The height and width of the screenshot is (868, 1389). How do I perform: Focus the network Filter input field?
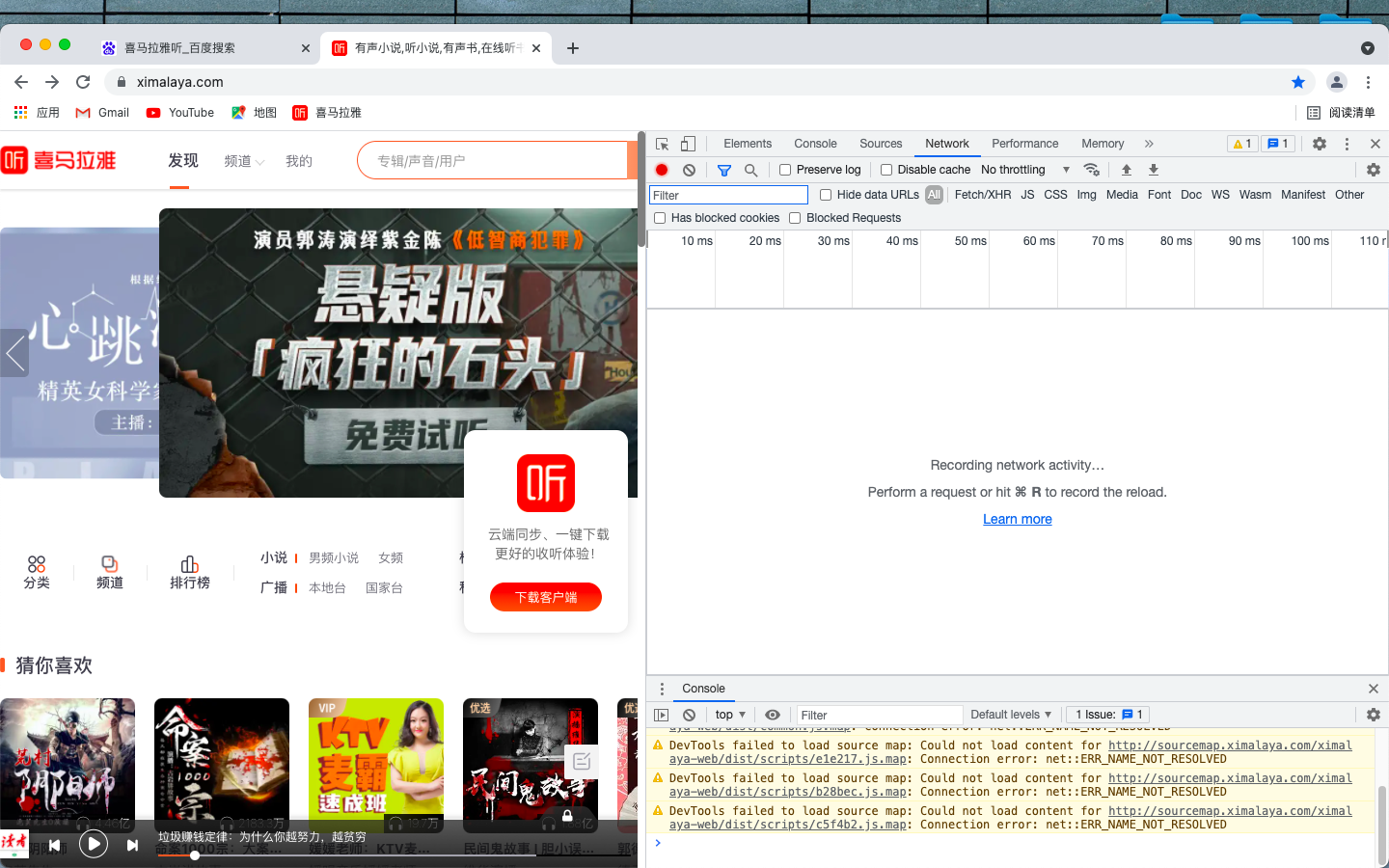tap(728, 195)
